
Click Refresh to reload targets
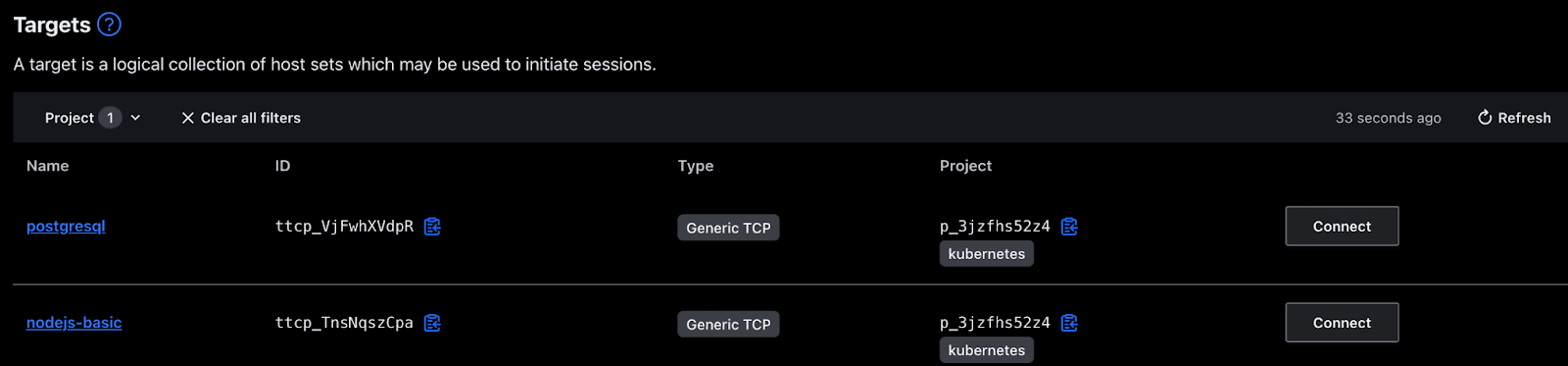[x=1514, y=118]
